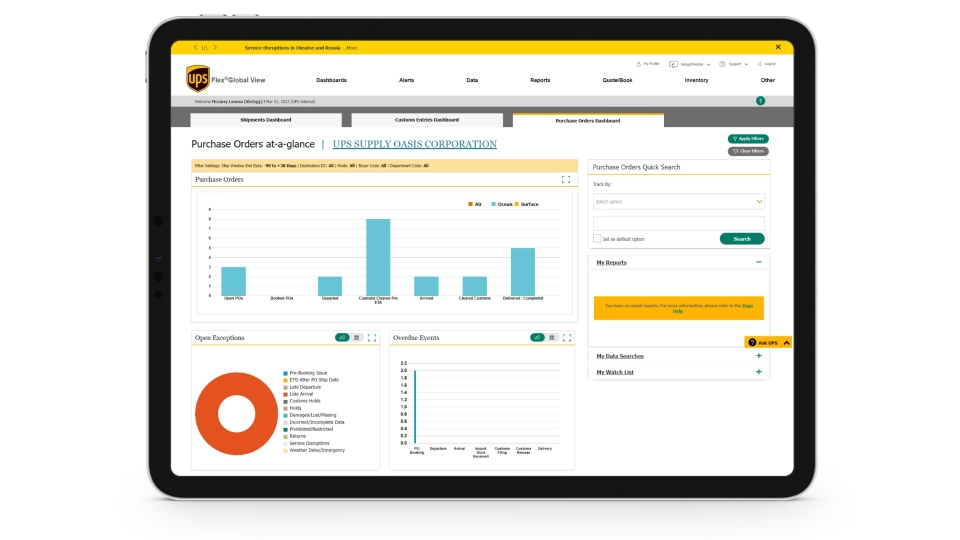Screen dimensions: 960x540
Task: Click the green help question mark icon
Action: [760, 101]
